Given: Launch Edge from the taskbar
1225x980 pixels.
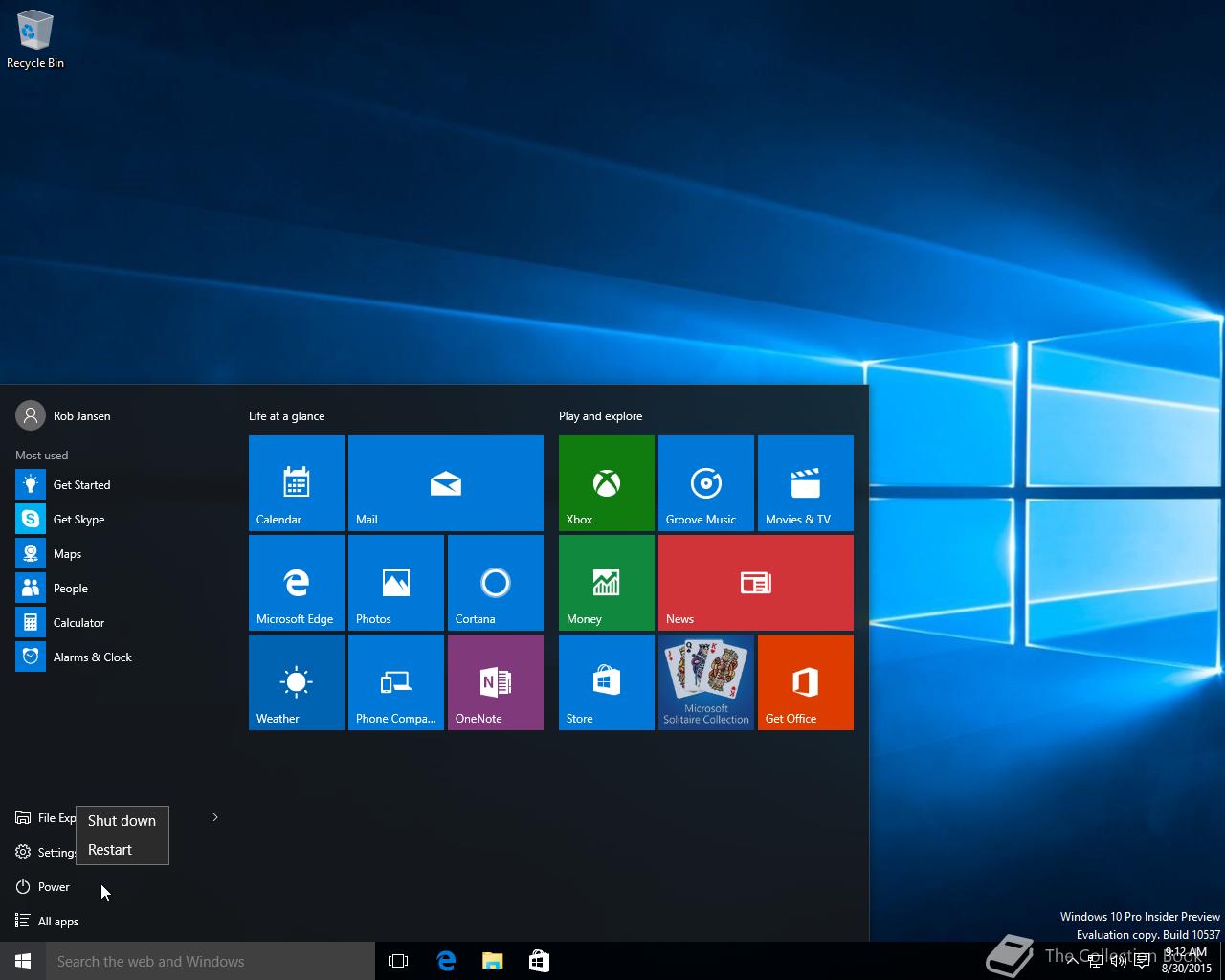Looking at the screenshot, I should [446, 961].
